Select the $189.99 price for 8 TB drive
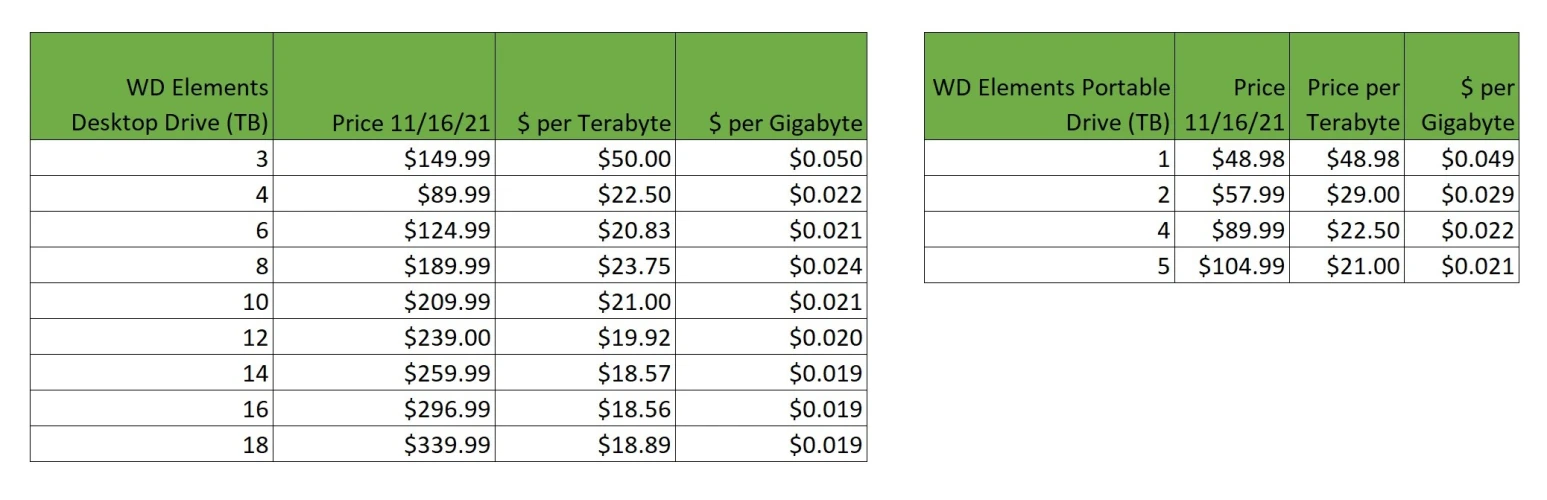The height and width of the screenshot is (500, 1547). [447, 266]
